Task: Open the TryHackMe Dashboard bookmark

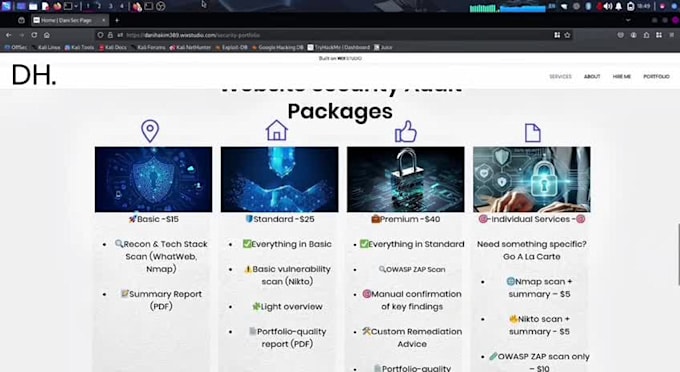Action: 339,47
